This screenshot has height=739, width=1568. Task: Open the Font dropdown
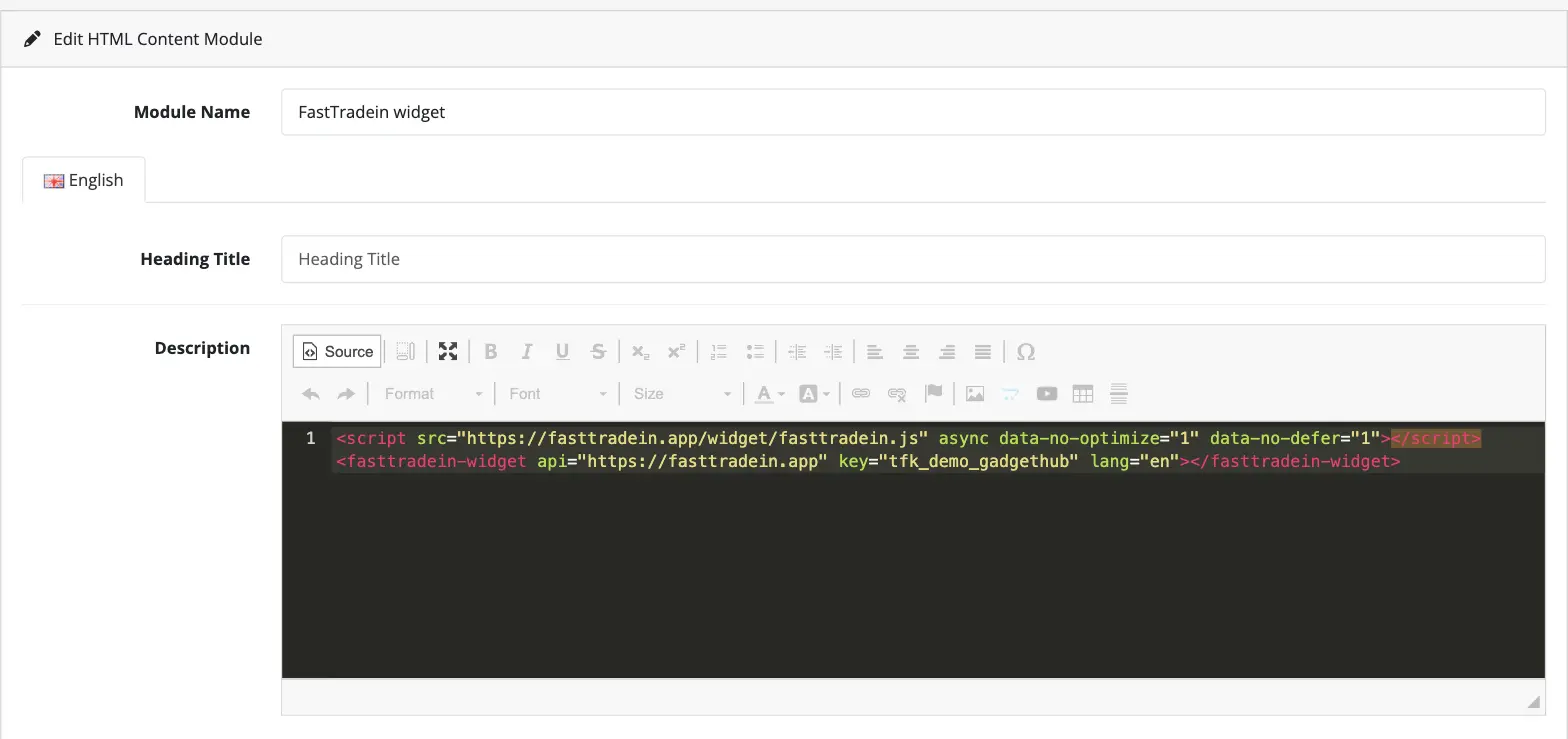(x=557, y=393)
